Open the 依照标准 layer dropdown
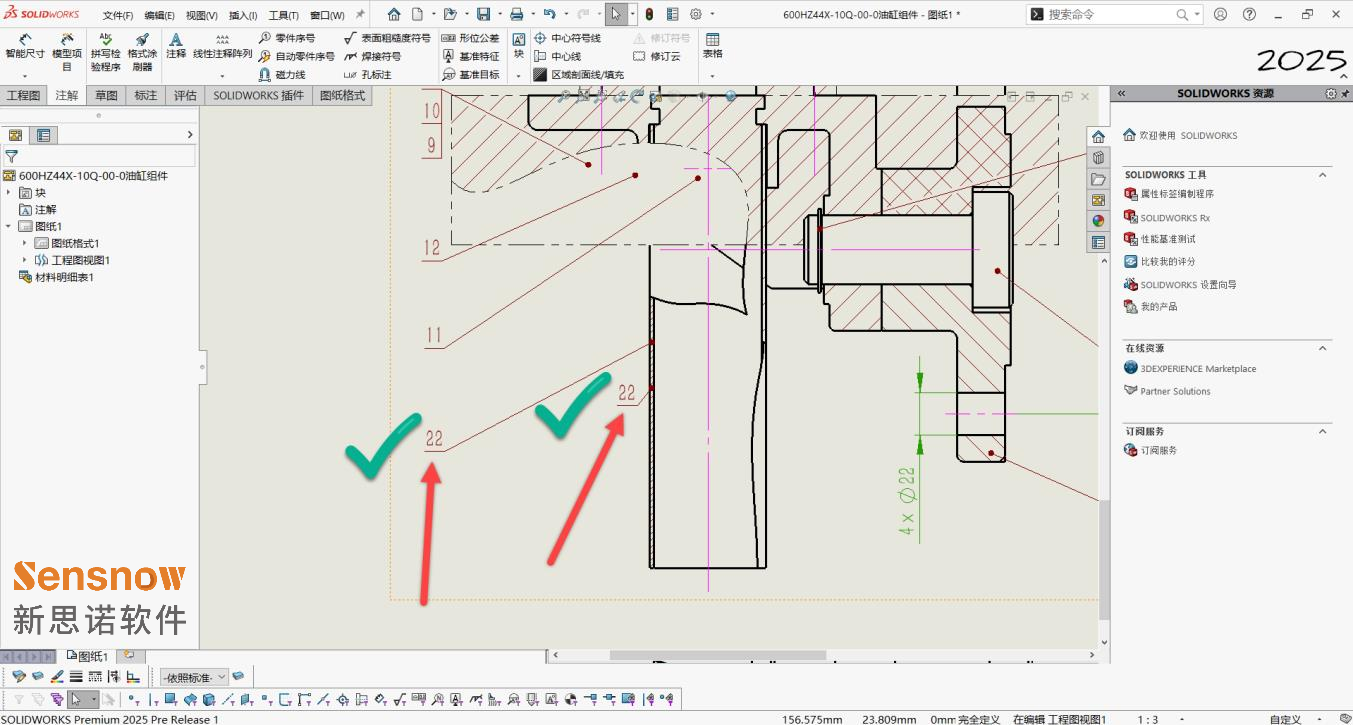Image resolution: width=1353 pixels, height=725 pixels. tap(195, 677)
